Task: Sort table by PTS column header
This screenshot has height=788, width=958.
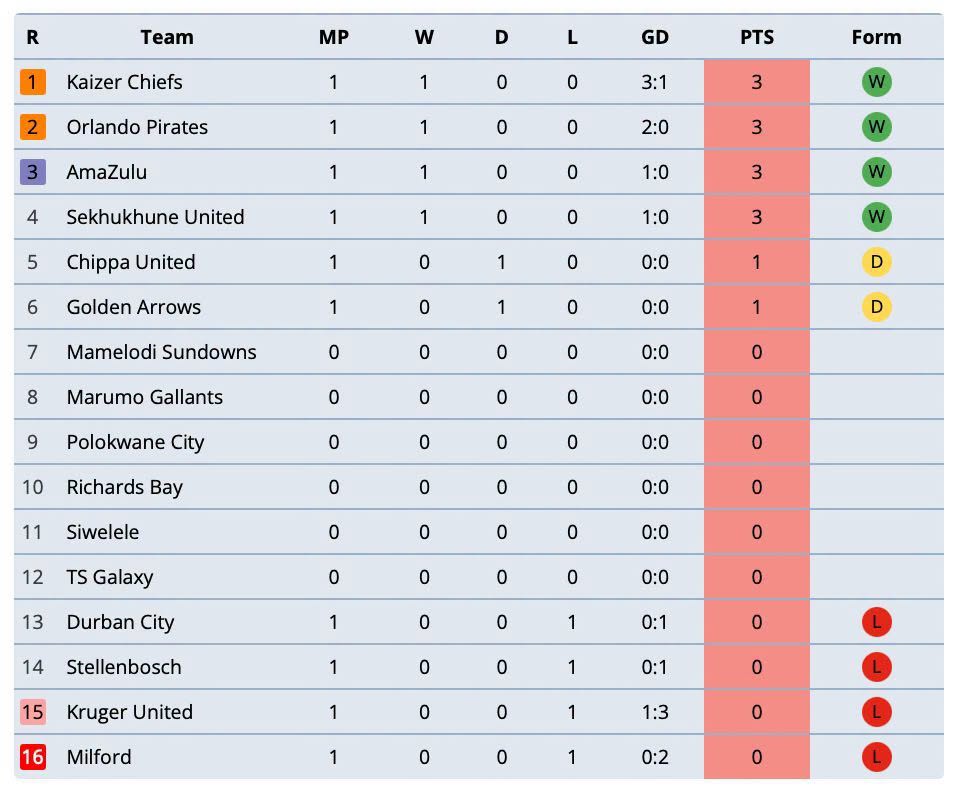Action: [x=756, y=37]
